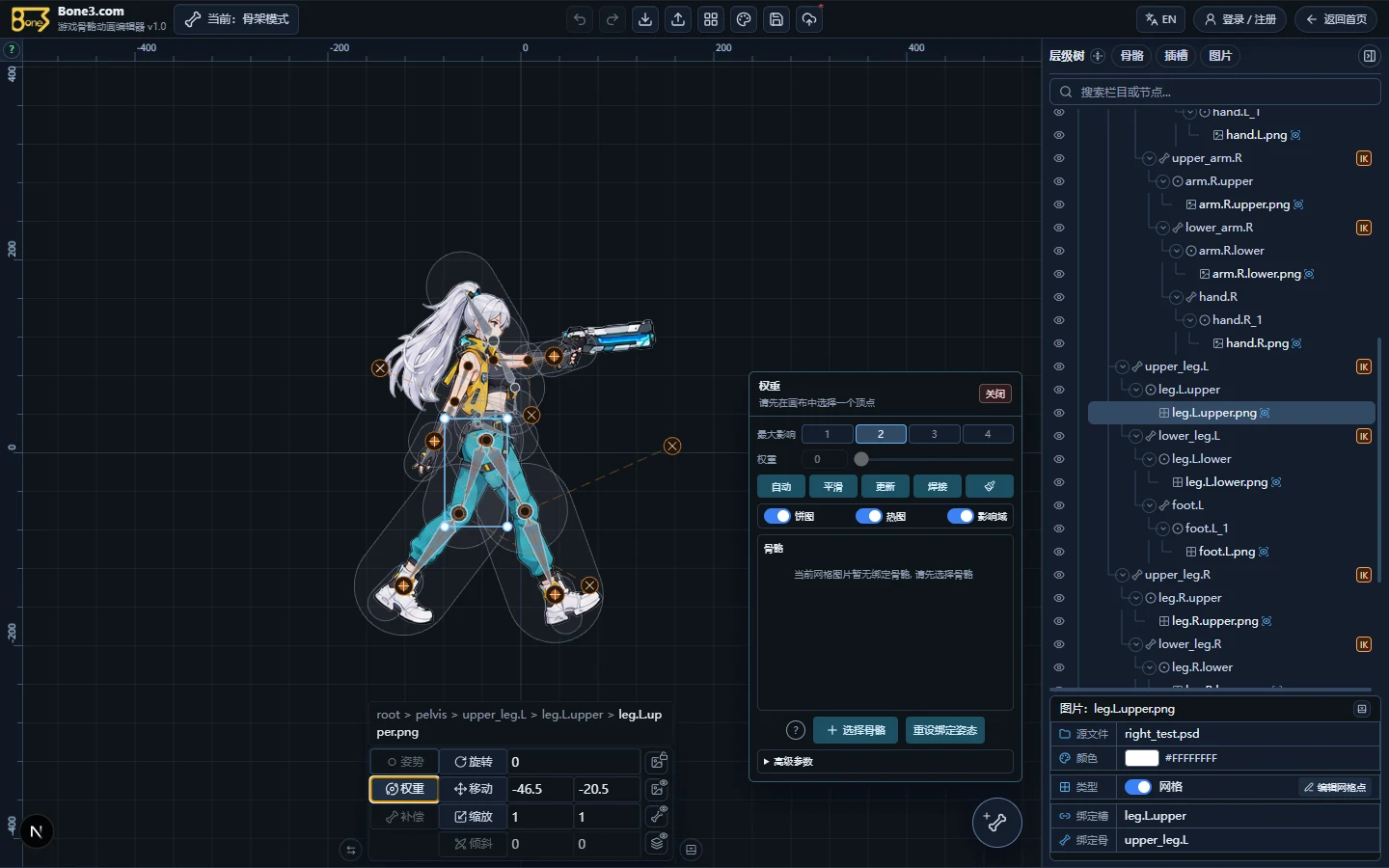Viewport: 1389px width, 868px height.
Task: Collapse the lower_arm.R tree node
Action: coord(1163,228)
